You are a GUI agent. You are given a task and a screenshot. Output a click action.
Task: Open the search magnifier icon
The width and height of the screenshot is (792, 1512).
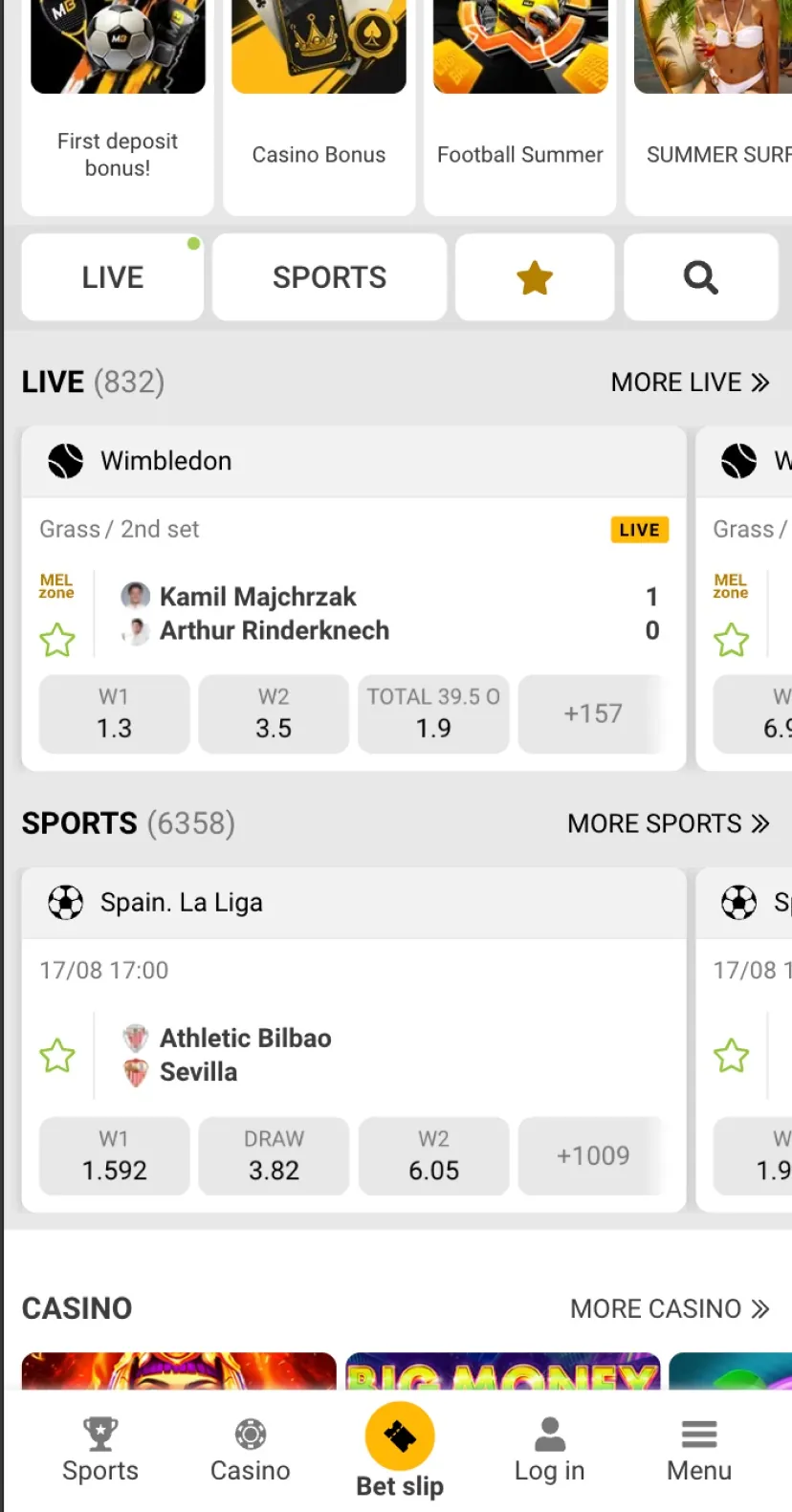click(x=700, y=277)
